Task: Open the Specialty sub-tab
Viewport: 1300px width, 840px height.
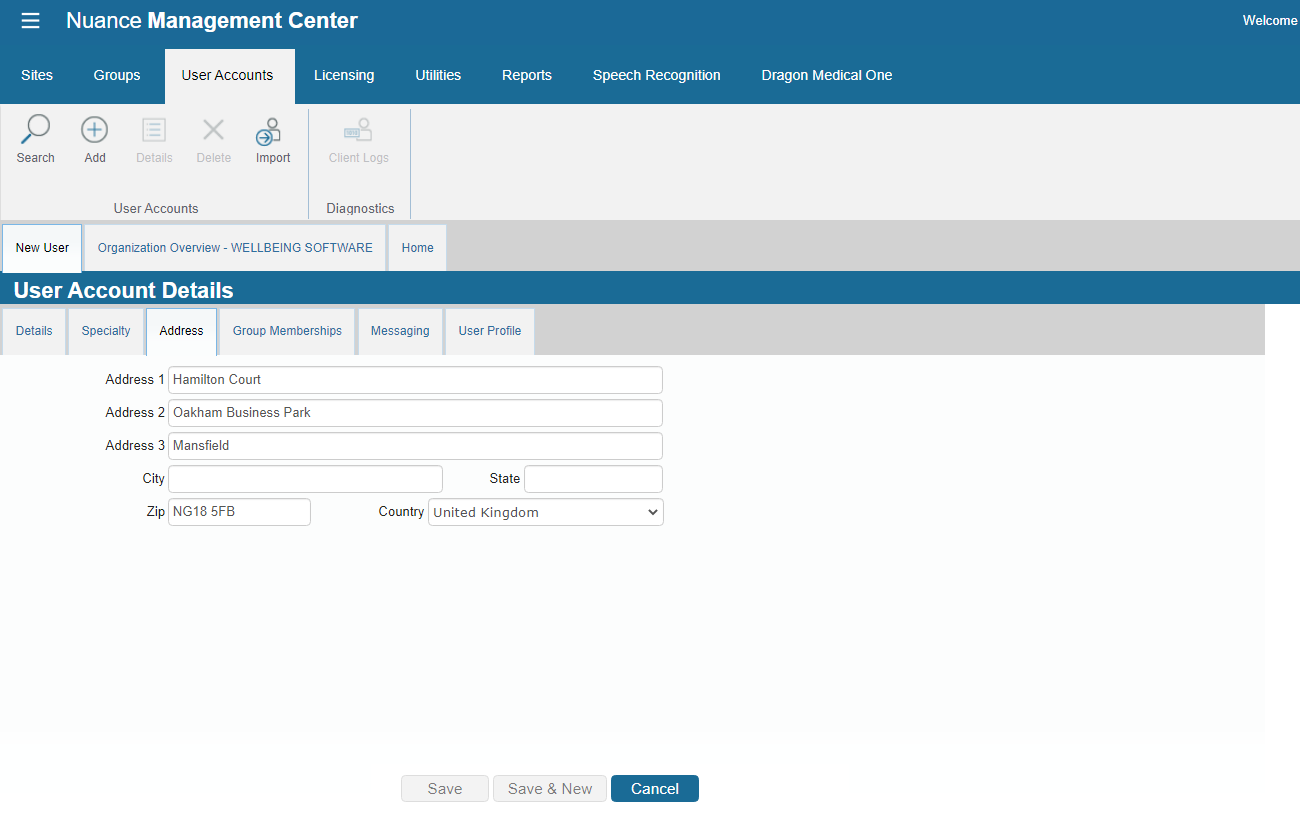Action: pyautogui.click(x=106, y=331)
